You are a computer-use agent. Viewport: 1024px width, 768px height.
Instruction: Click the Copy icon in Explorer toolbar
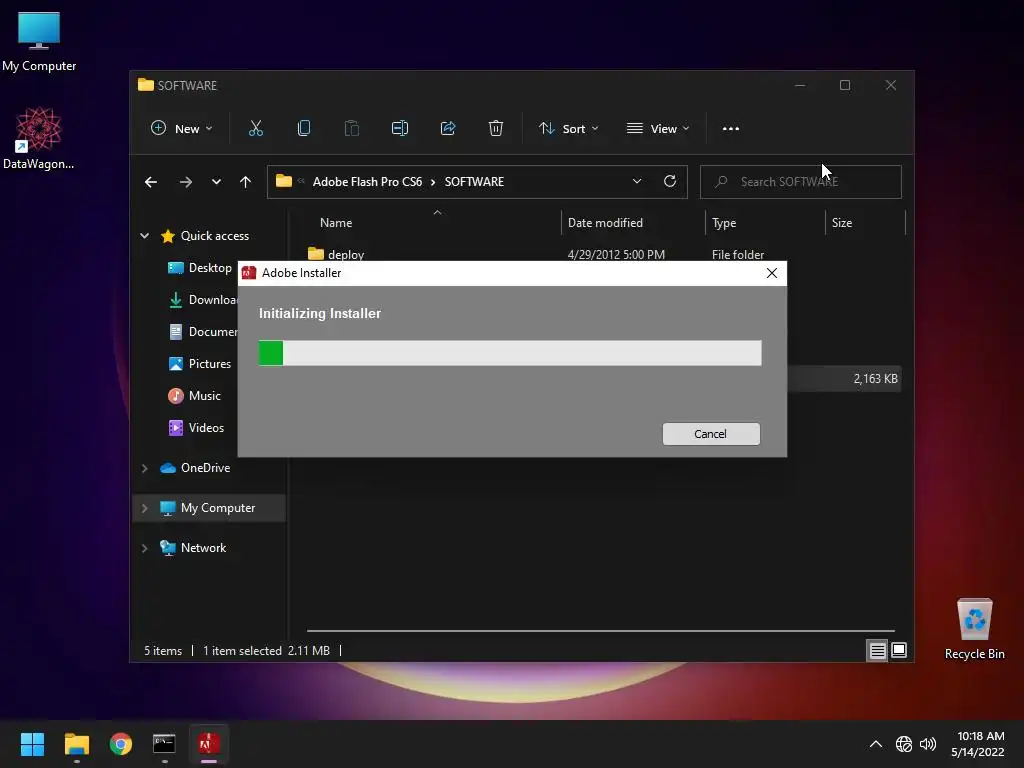(x=304, y=129)
